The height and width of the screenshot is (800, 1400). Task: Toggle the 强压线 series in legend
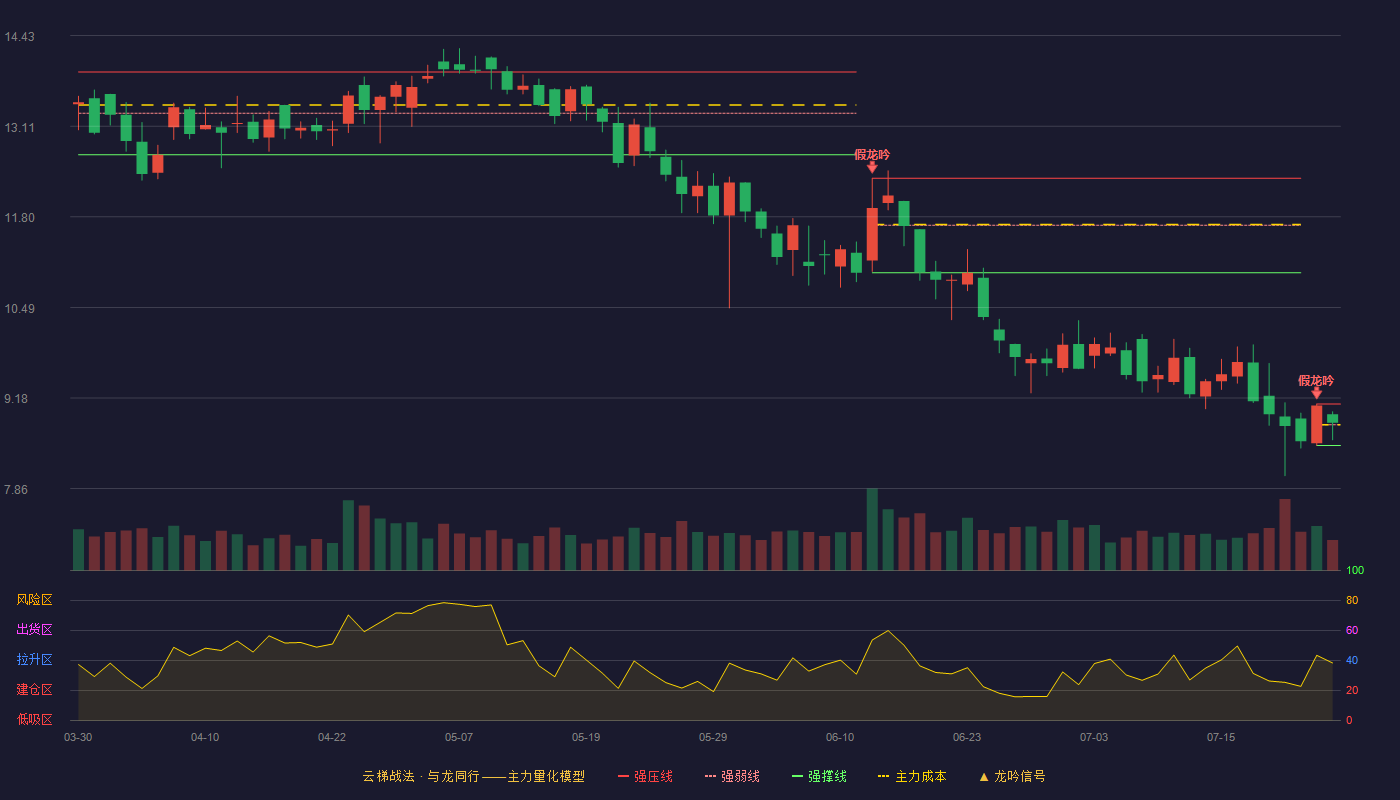click(645, 776)
